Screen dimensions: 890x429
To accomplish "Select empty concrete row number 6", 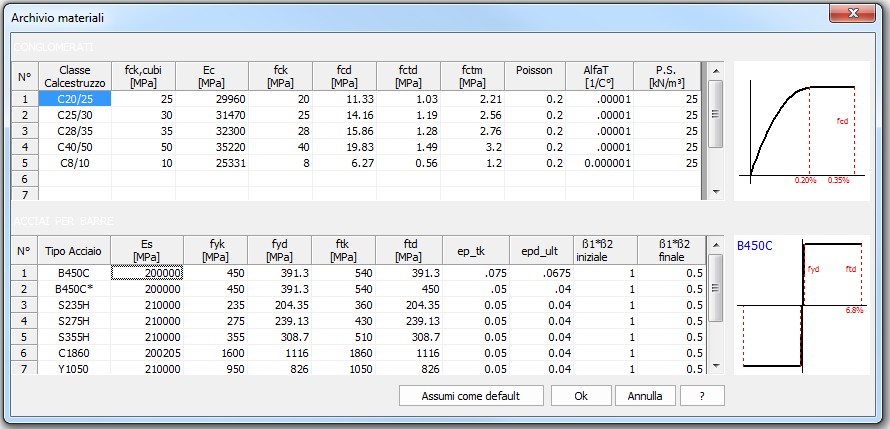I will (24, 179).
